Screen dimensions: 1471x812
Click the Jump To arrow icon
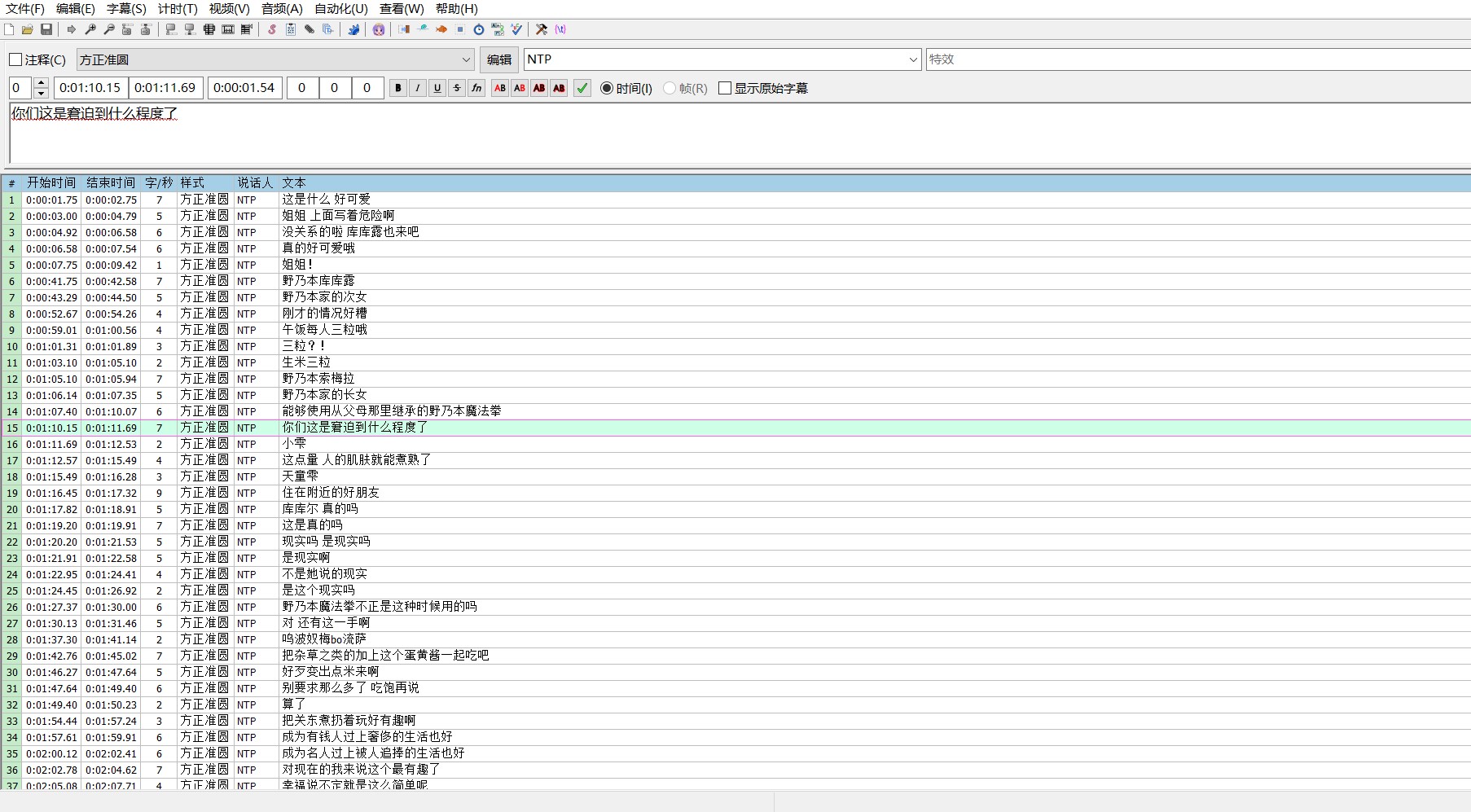(72, 29)
